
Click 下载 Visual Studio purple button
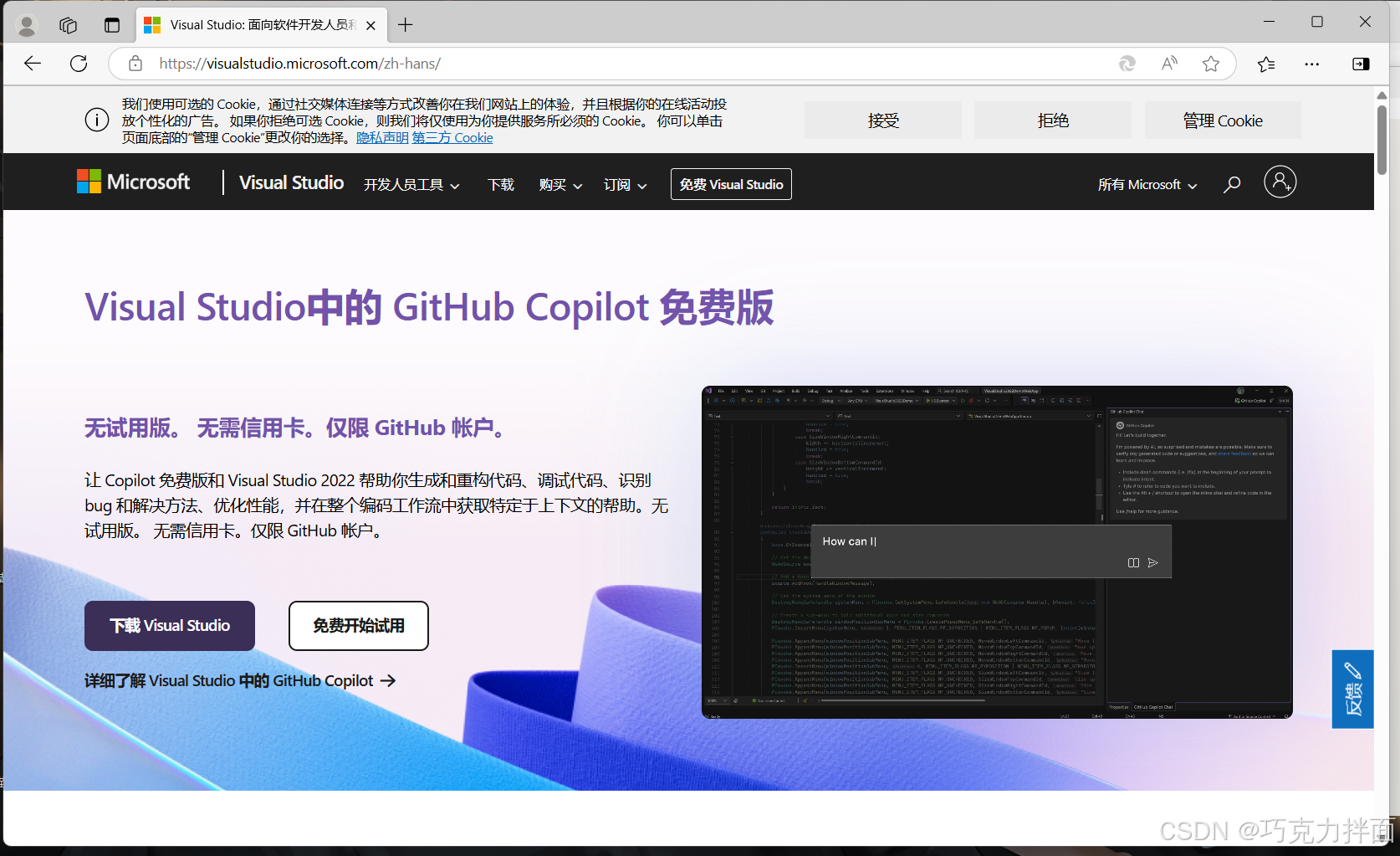[170, 626]
